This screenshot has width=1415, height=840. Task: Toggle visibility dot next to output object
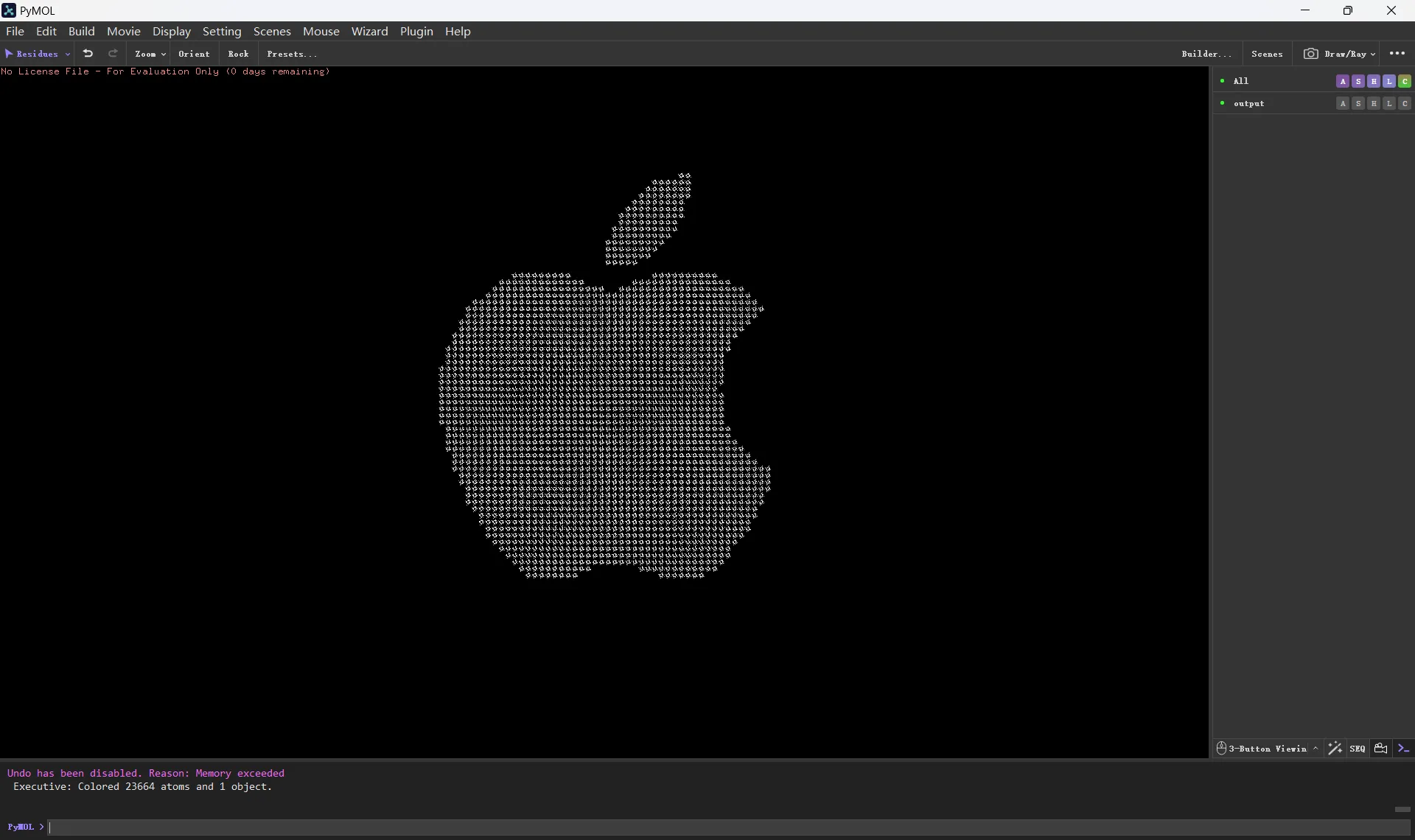(1222, 104)
